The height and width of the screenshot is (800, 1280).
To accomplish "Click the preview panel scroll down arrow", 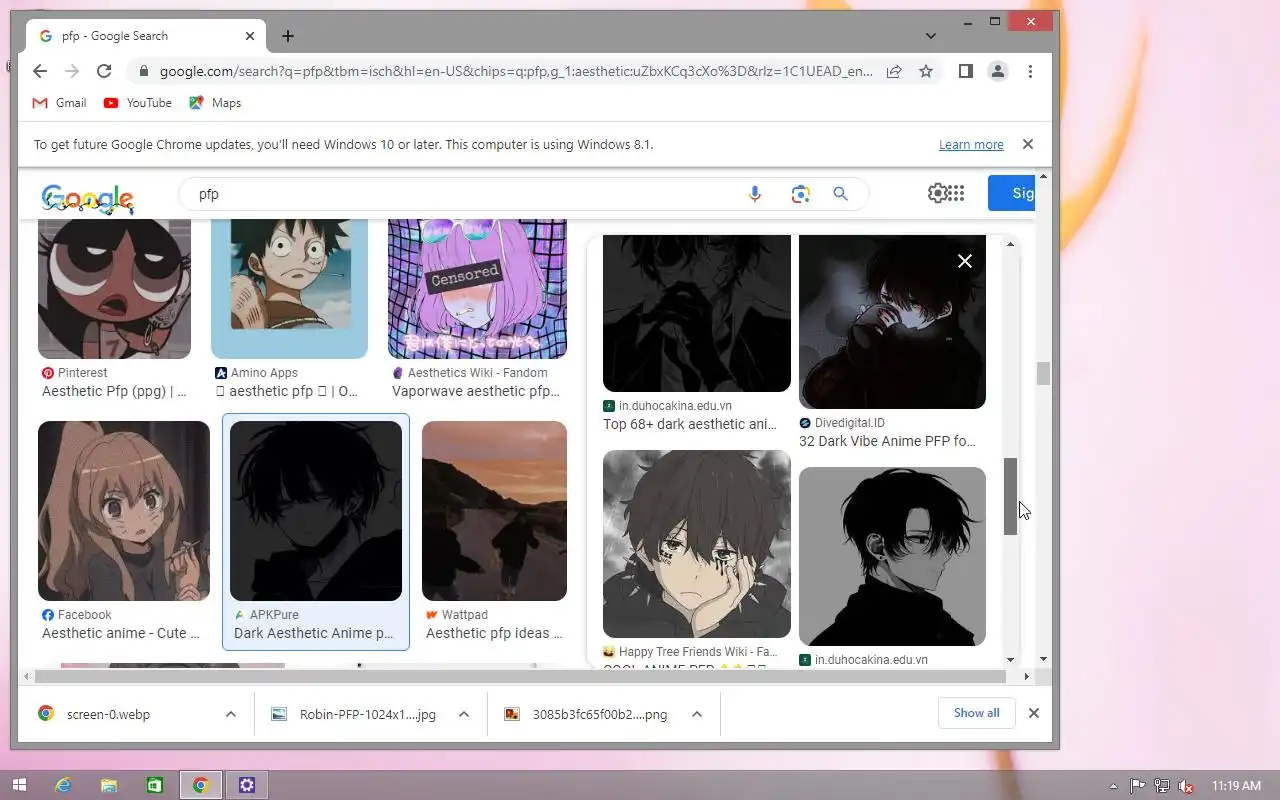I will [1010, 659].
